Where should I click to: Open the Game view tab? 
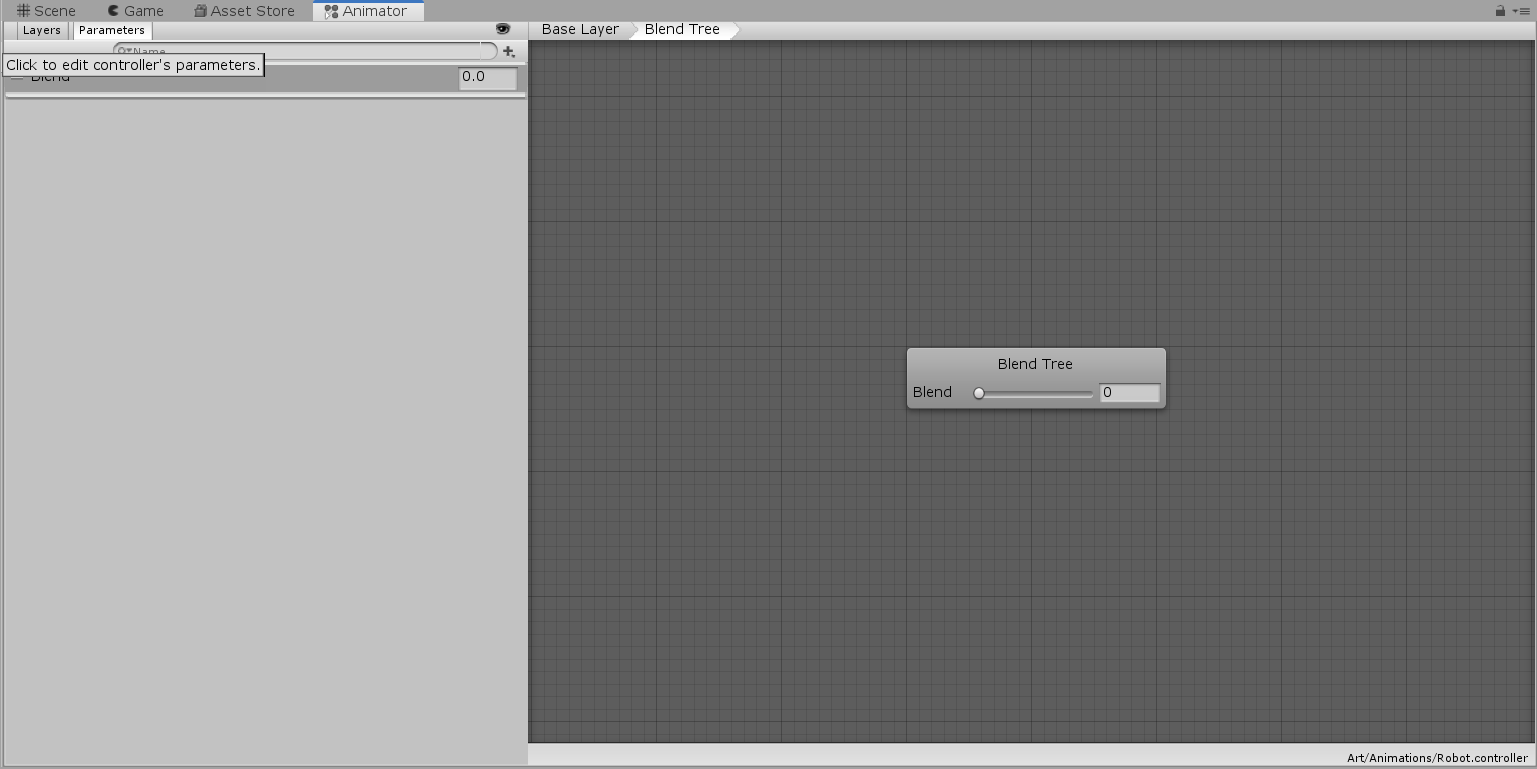pos(136,11)
